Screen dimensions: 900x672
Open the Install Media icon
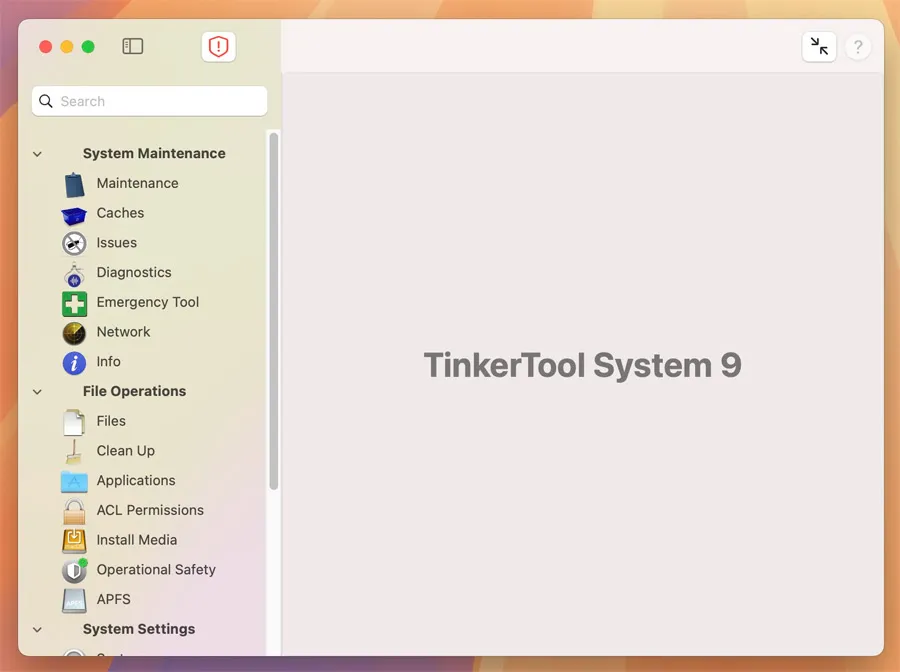(x=75, y=540)
